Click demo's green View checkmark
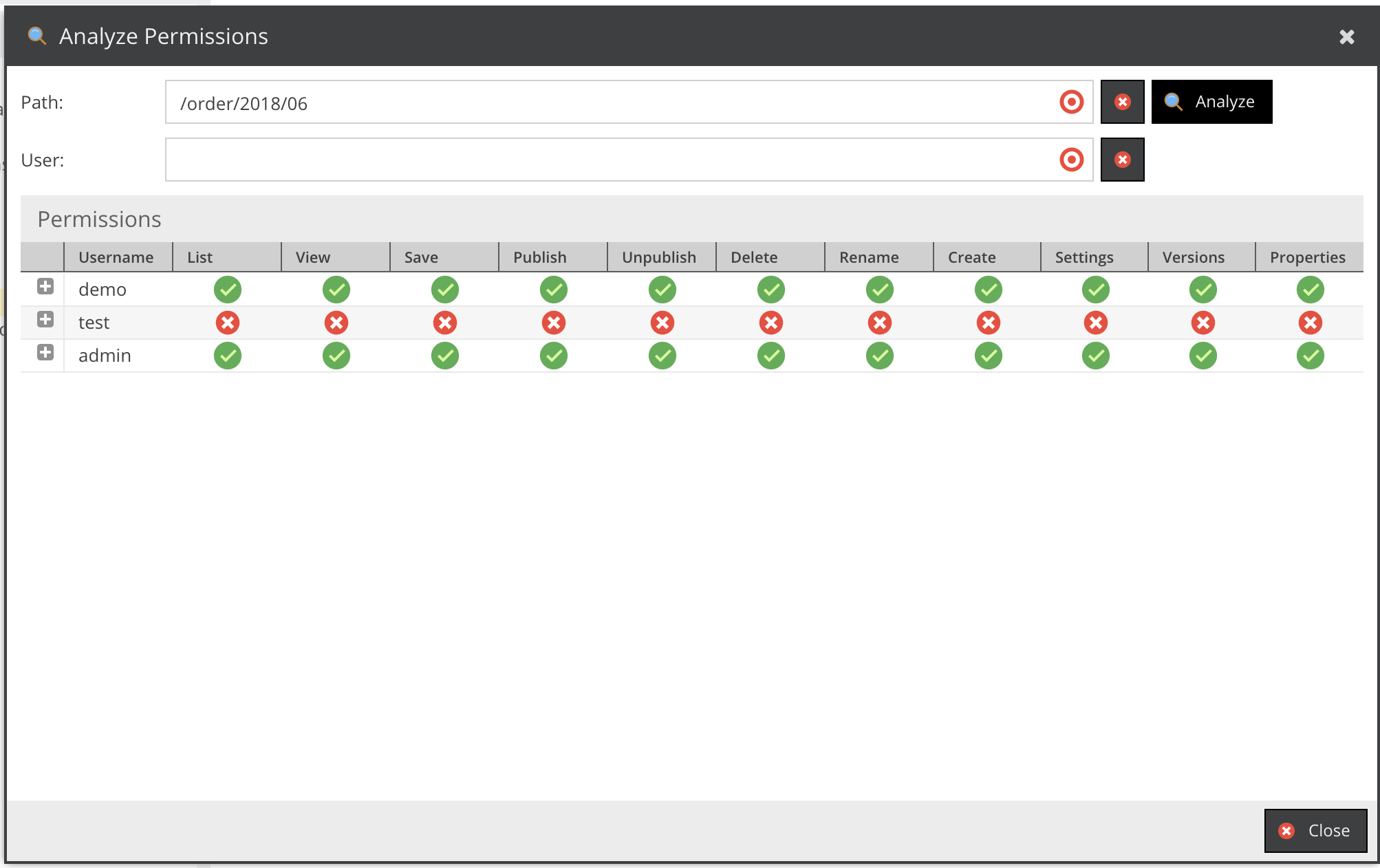 pyautogui.click(x=336, y=290)
